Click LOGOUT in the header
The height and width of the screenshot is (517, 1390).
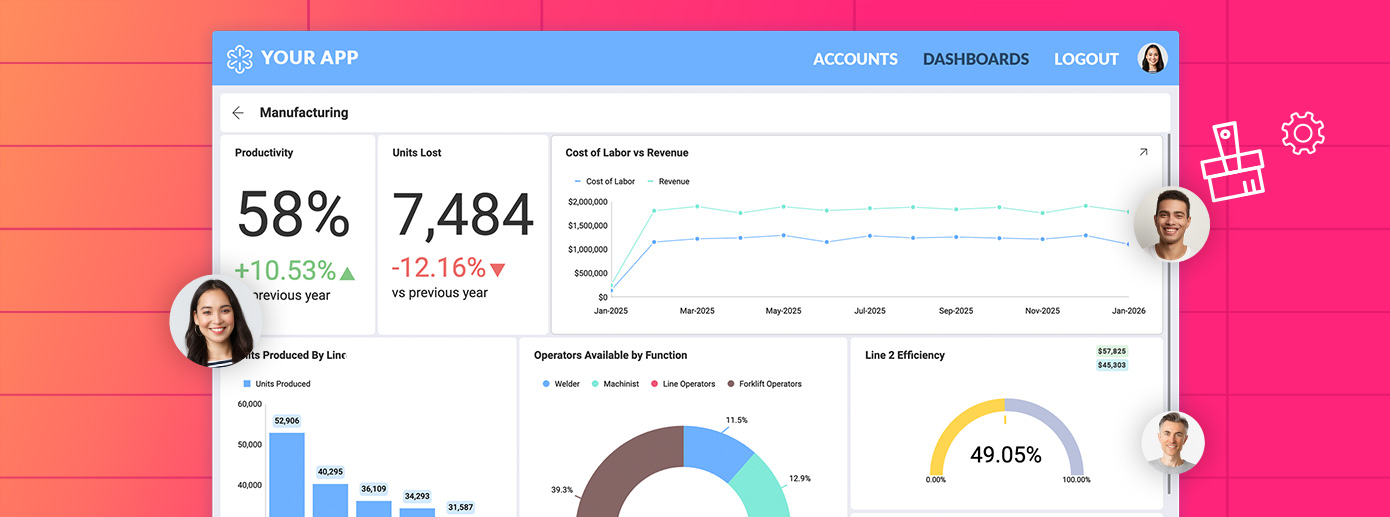pyautogui.click(x=1086, y=59)
